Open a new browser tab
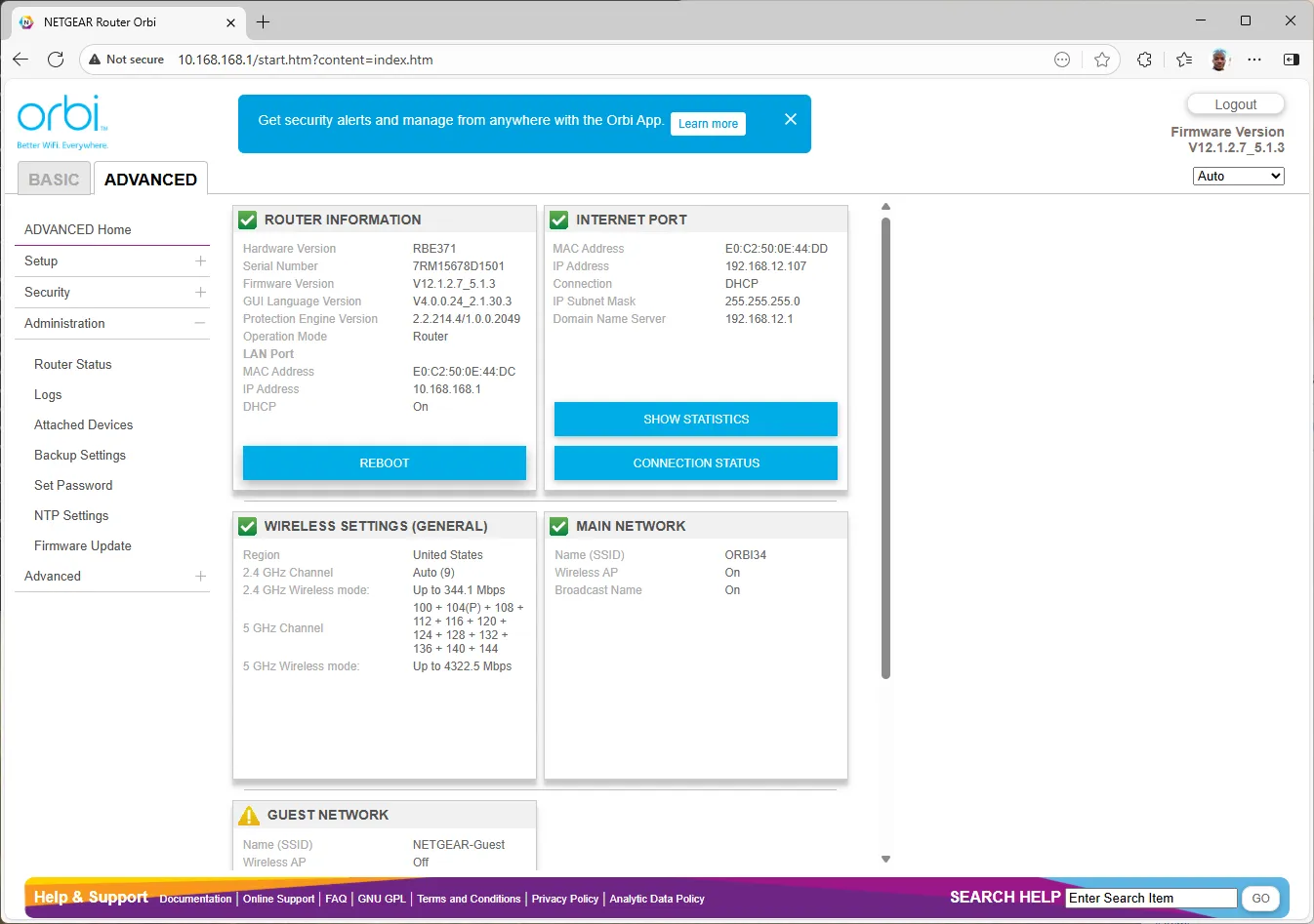 coord(263,21)
